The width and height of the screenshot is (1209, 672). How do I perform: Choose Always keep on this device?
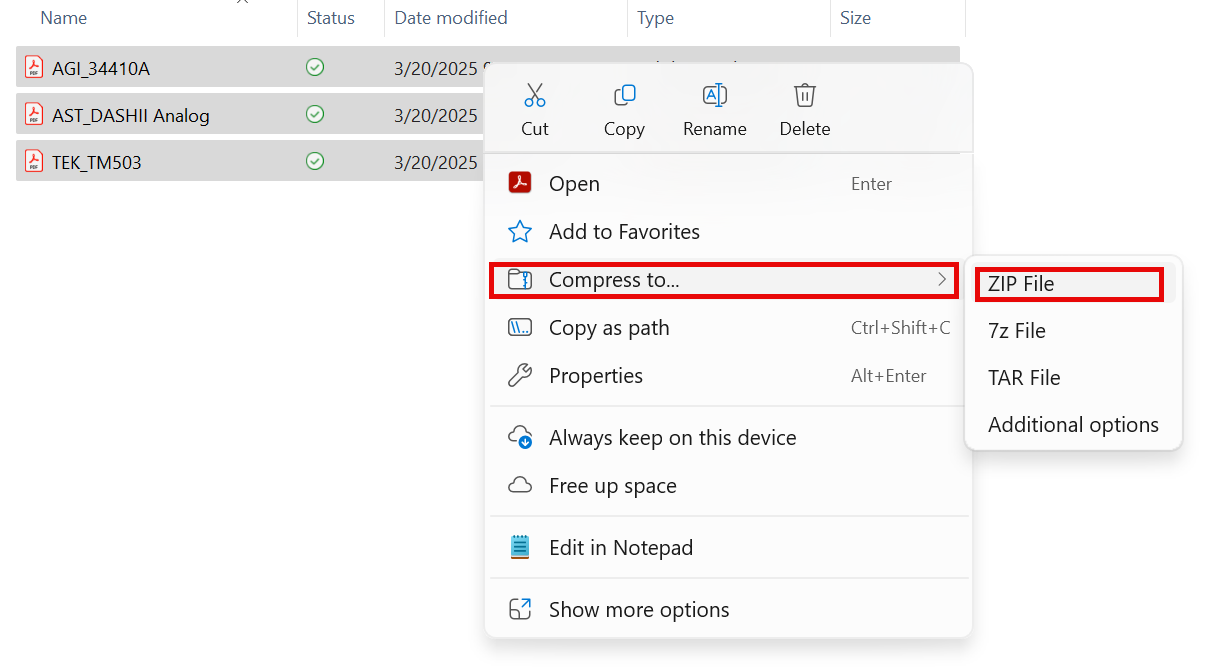(672, 438)
